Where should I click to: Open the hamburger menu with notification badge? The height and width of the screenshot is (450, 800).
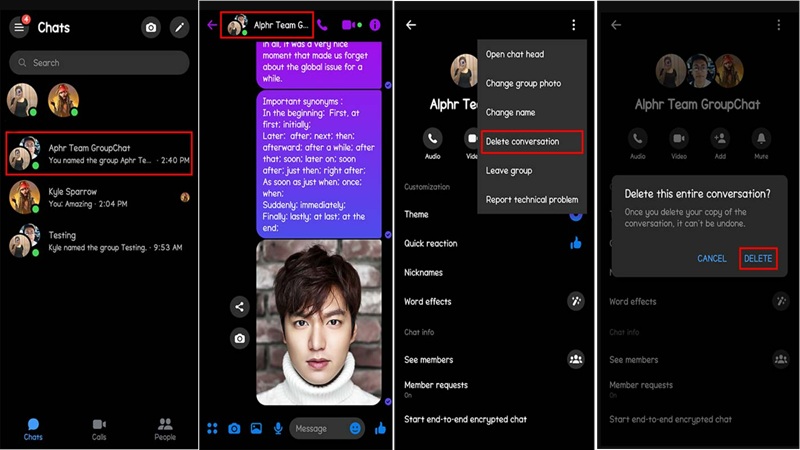tap(19, 27)
